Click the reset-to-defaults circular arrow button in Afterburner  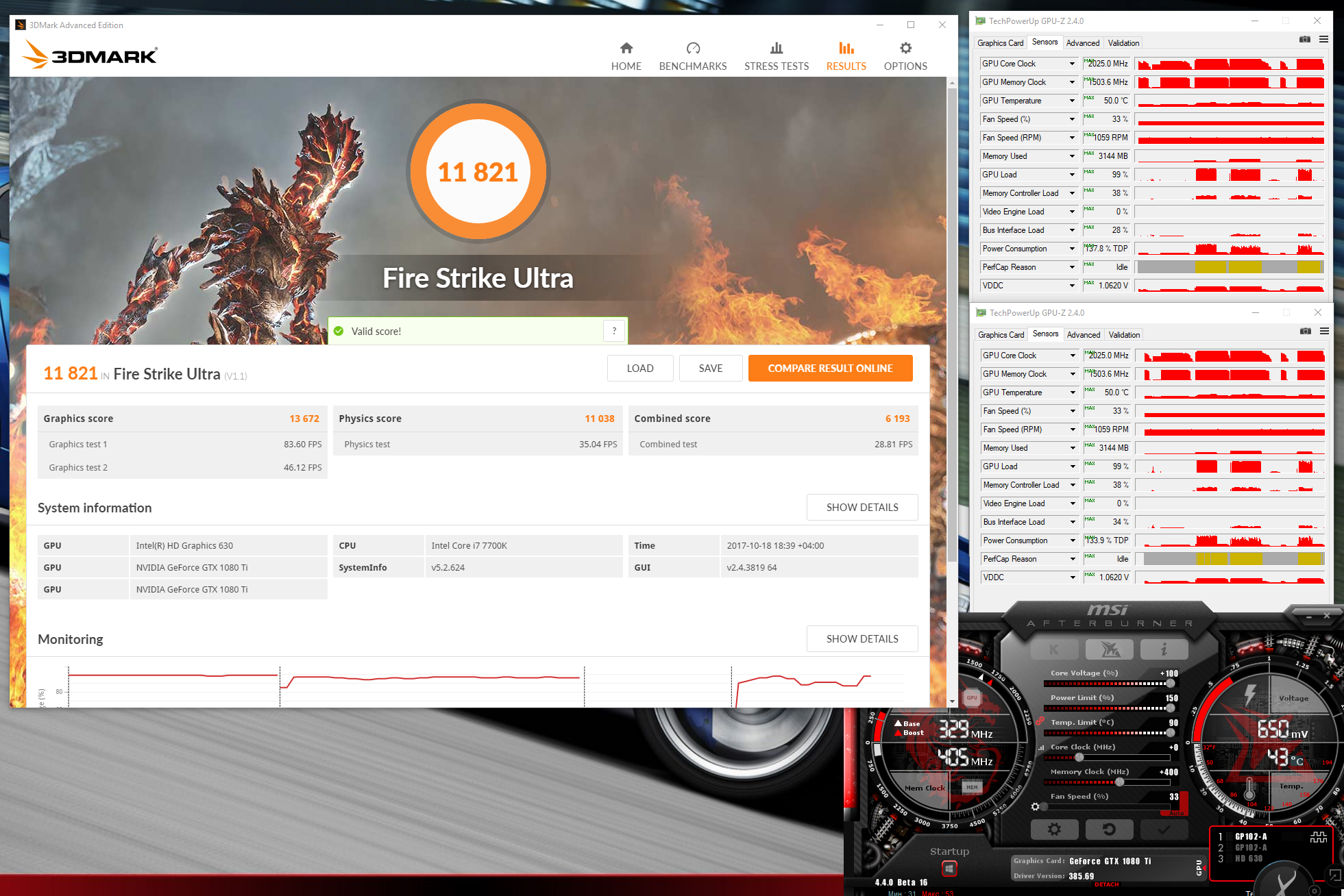pyautogui.click(x=1109, y=830)
